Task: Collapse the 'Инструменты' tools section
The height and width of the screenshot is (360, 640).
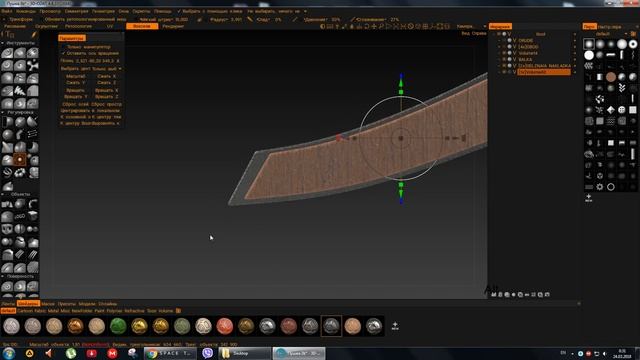Action: pos(2,43)
